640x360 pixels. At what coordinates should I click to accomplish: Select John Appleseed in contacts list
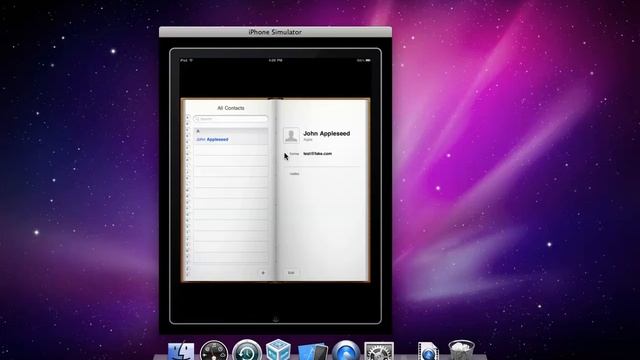231,140
